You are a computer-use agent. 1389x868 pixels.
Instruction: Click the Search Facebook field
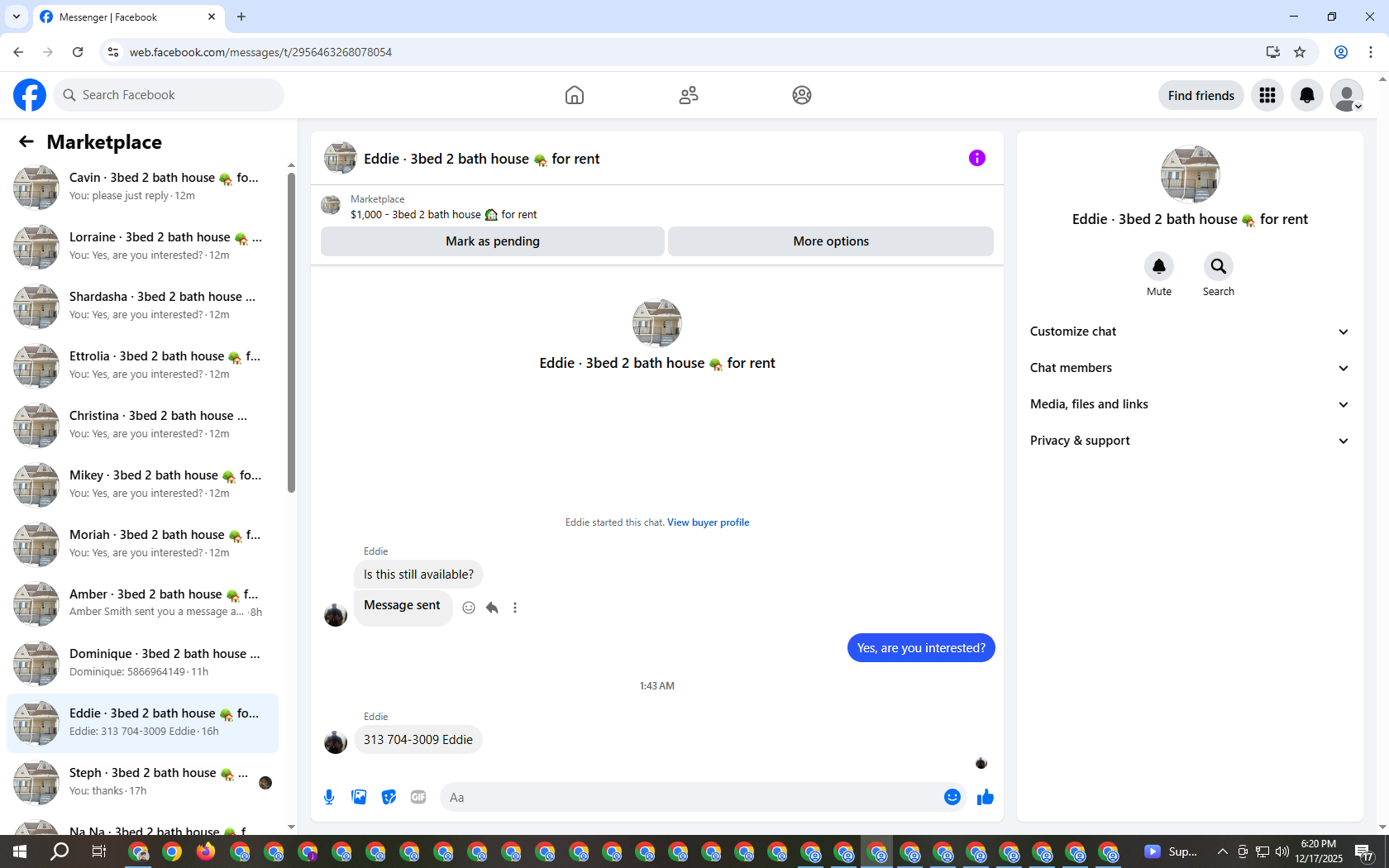tap(169, 95)
